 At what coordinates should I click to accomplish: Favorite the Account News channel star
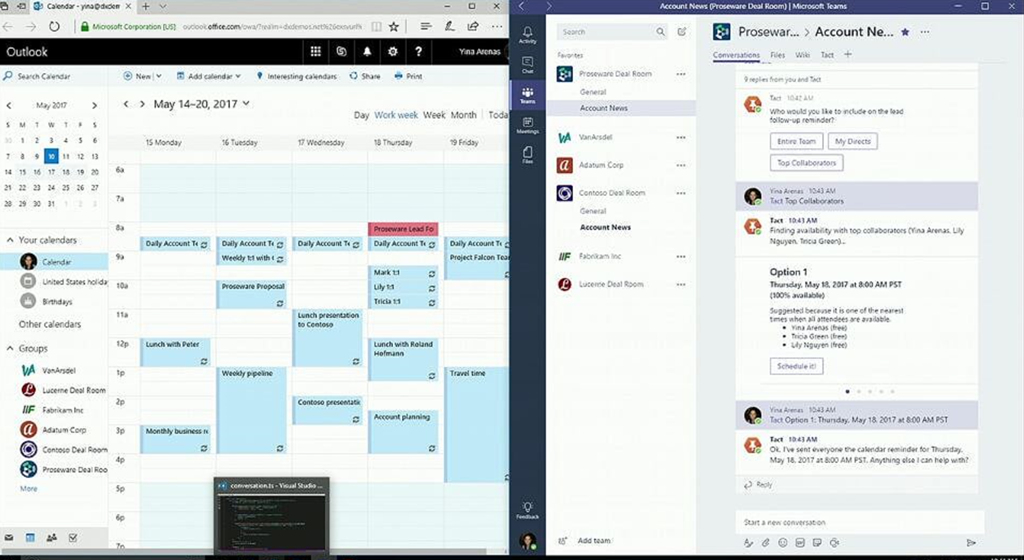pos(905,31)
